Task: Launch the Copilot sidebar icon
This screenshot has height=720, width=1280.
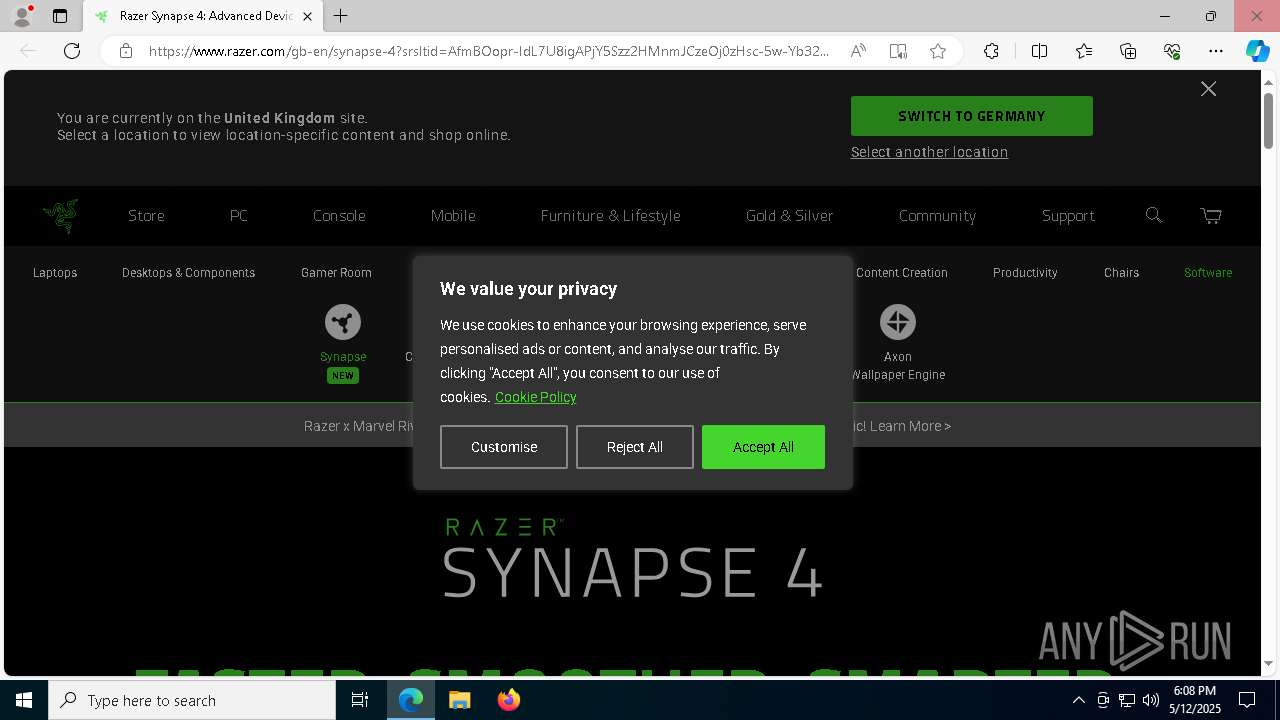Action: [x=1257, y=51]
